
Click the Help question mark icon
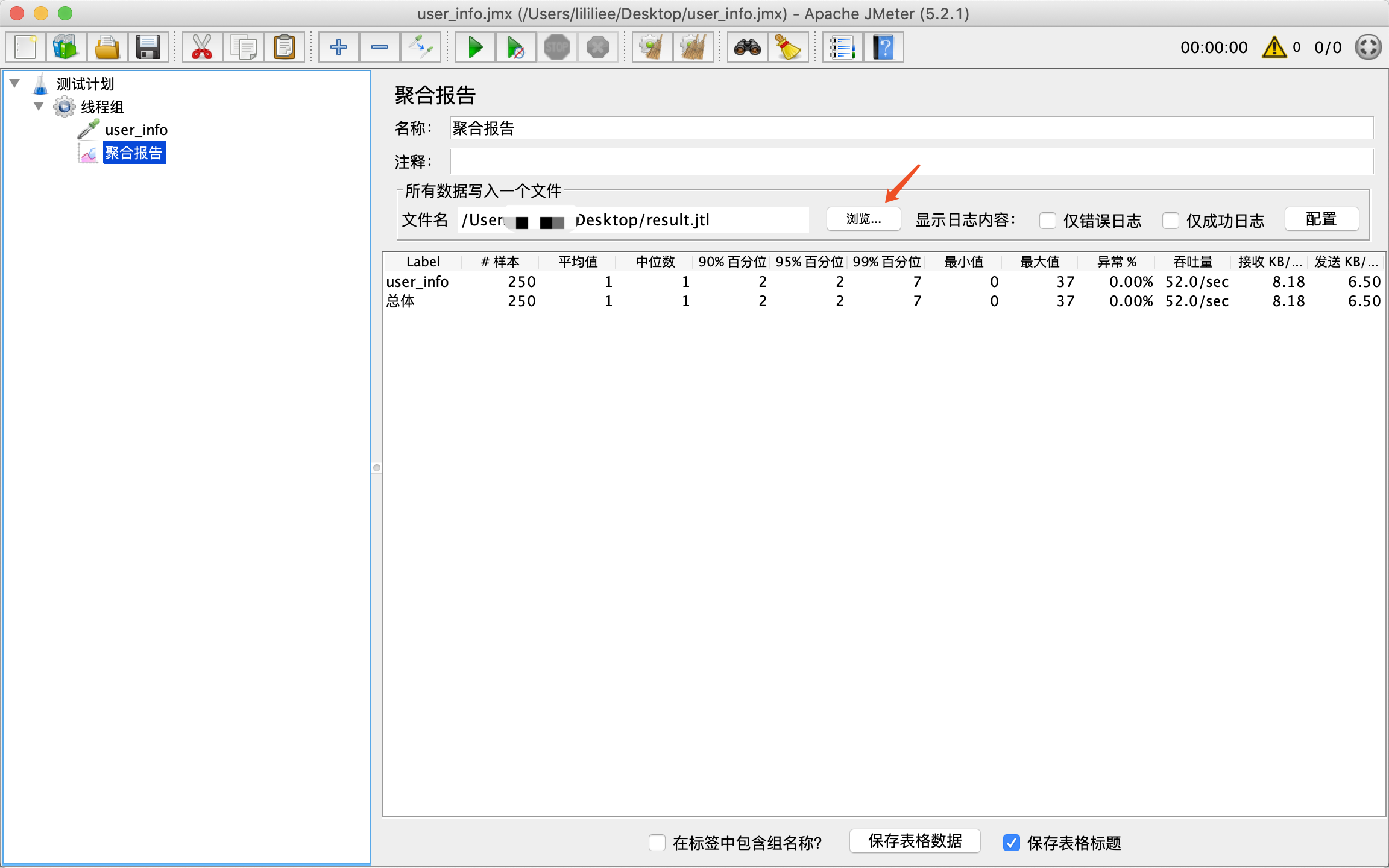tap(883, 47)
